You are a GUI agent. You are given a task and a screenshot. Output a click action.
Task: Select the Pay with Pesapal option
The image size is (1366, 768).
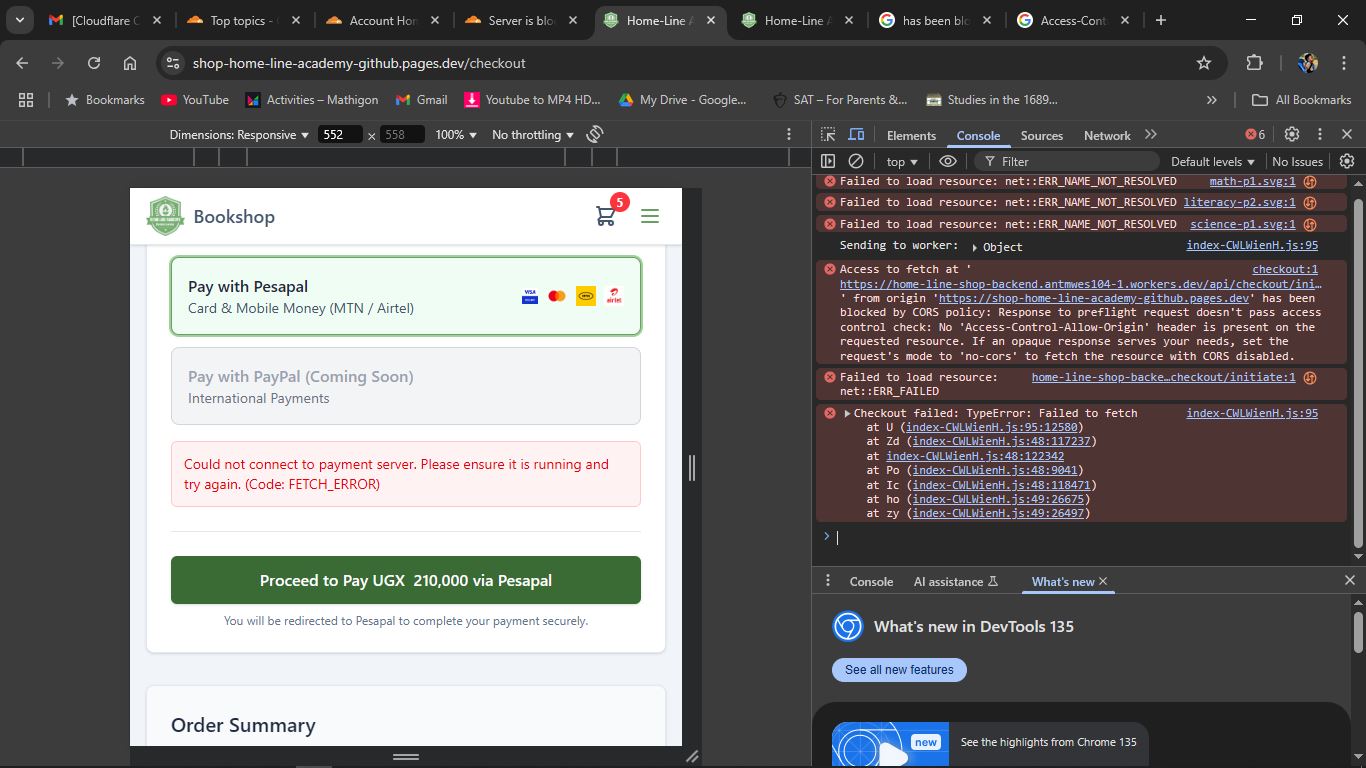(406, 296)
